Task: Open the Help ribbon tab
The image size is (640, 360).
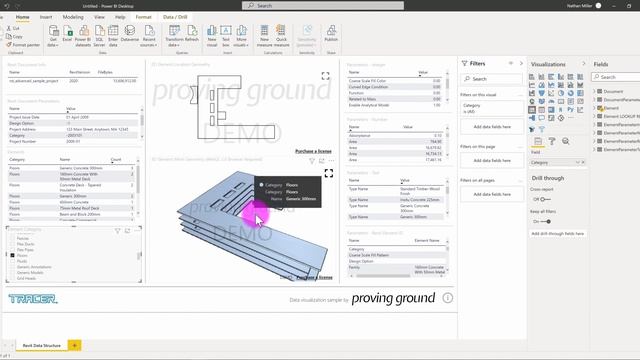Action: 120,17
